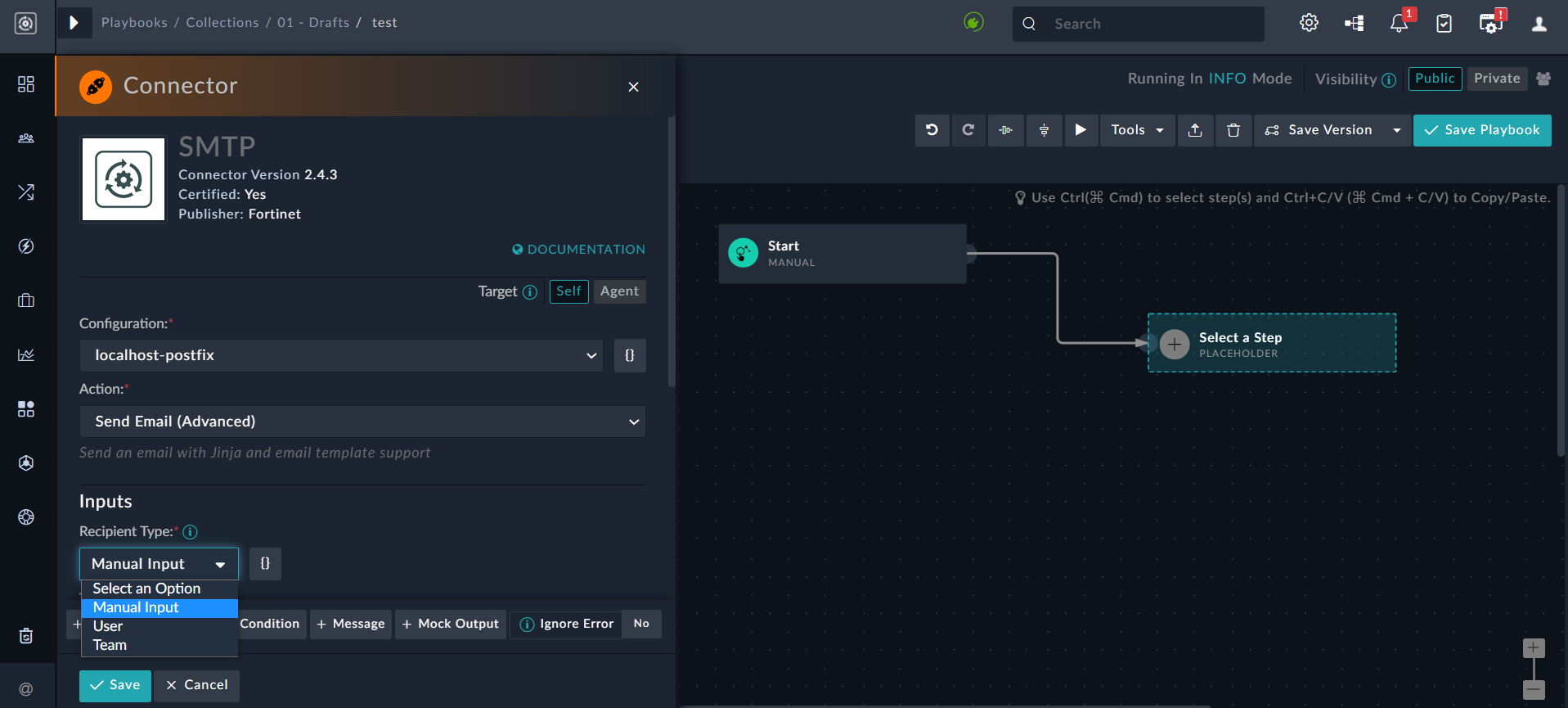Click the export upload arrow icon

[x=1195, y=130]
